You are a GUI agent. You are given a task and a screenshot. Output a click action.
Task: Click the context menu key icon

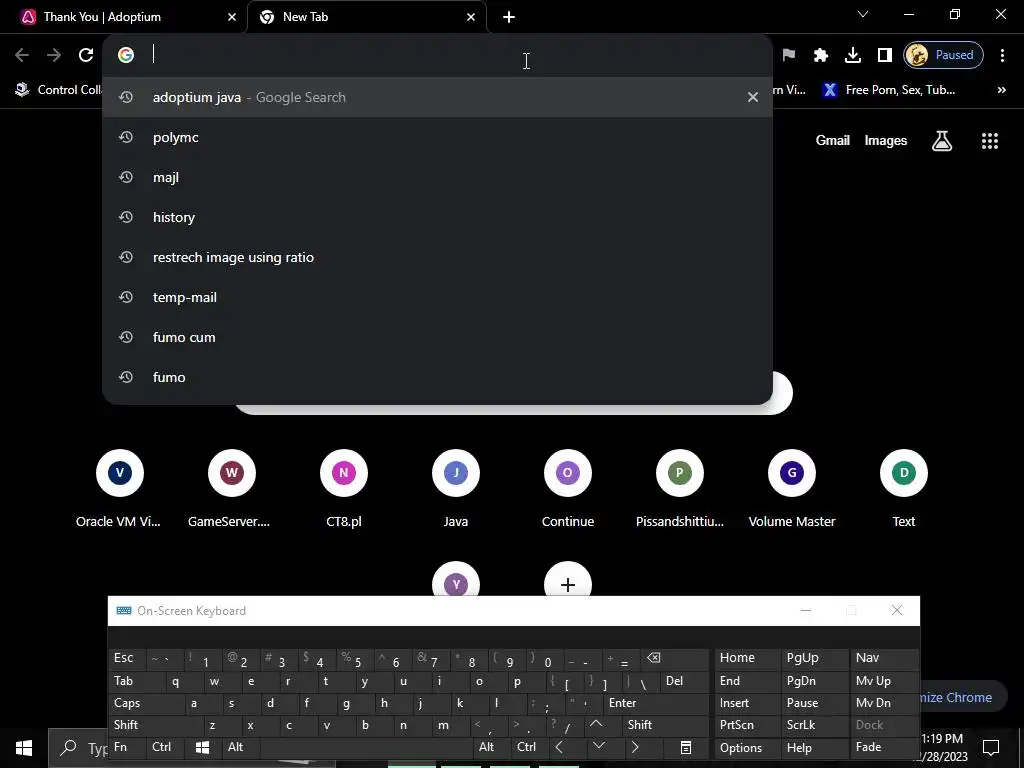pyautogui.click(x=686, y=747)
